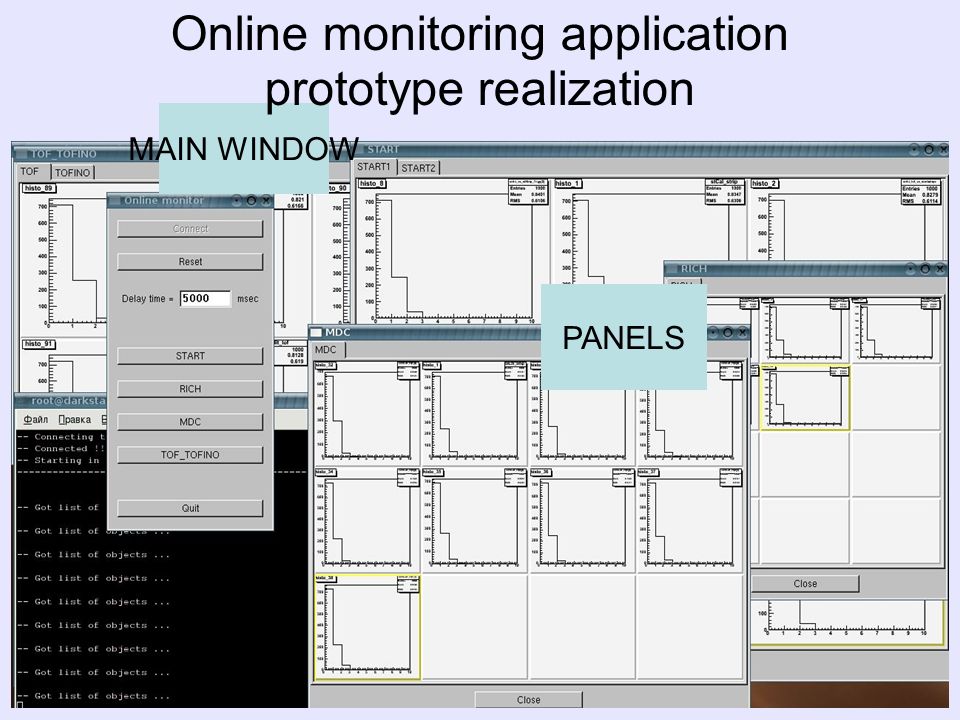Select histo_35 plot in MDC window
This screenshot has height=720, width=960.
click(x=474, y=520)
